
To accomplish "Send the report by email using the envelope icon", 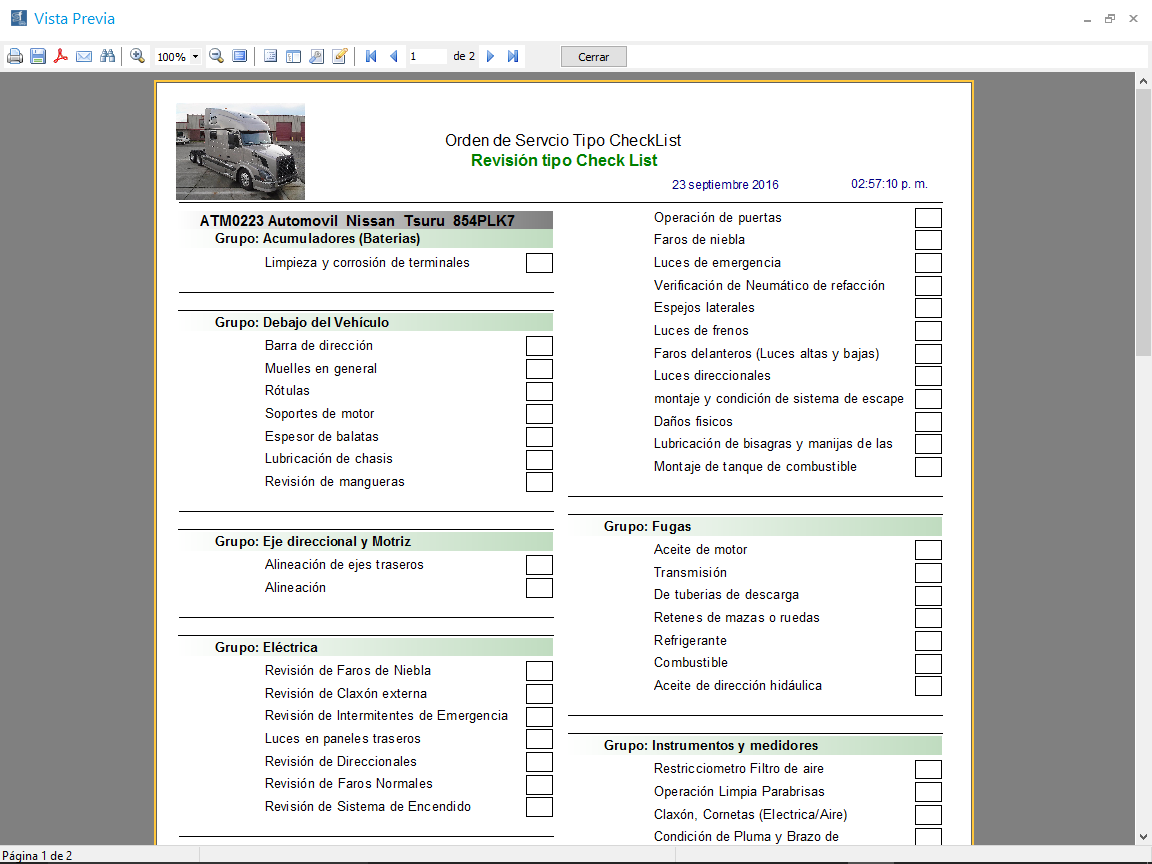I will coord(84,56).
